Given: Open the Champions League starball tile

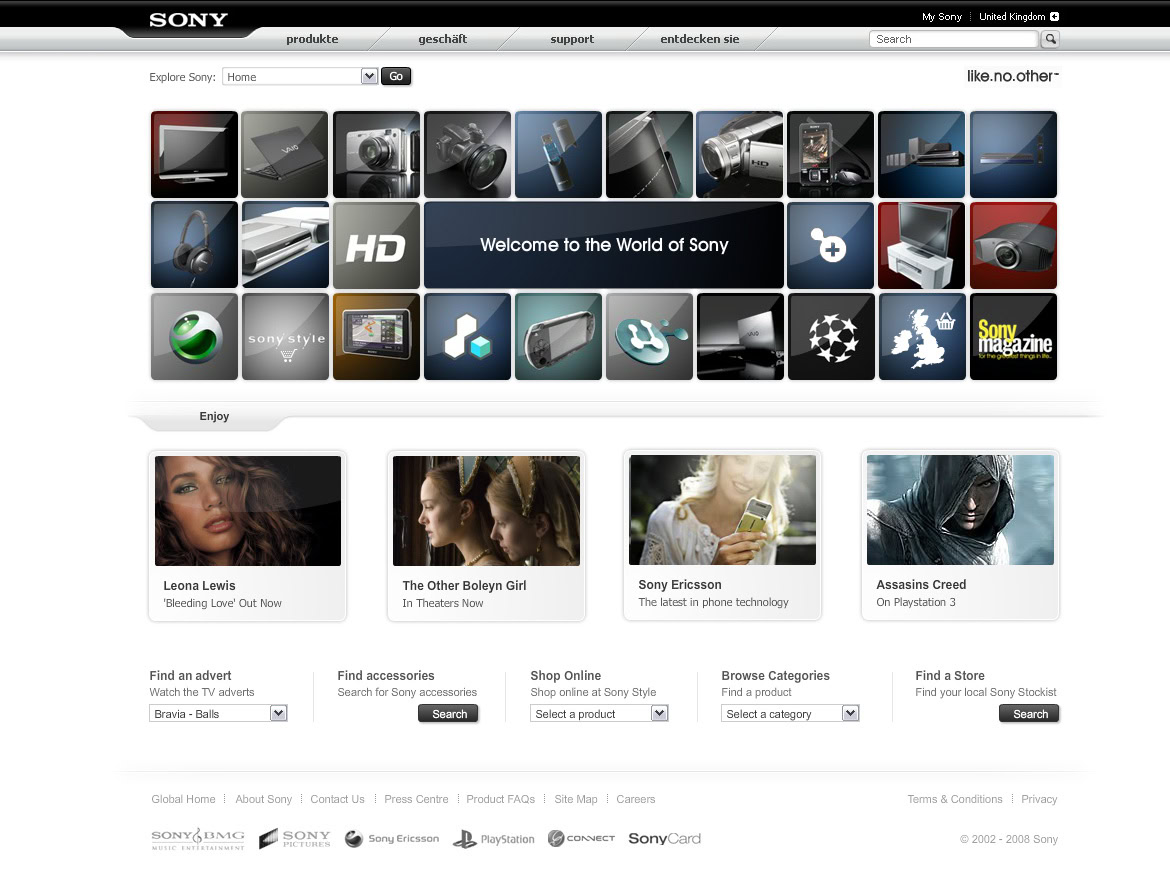Looking at the screenshot, I should click(x=830, y=336).
